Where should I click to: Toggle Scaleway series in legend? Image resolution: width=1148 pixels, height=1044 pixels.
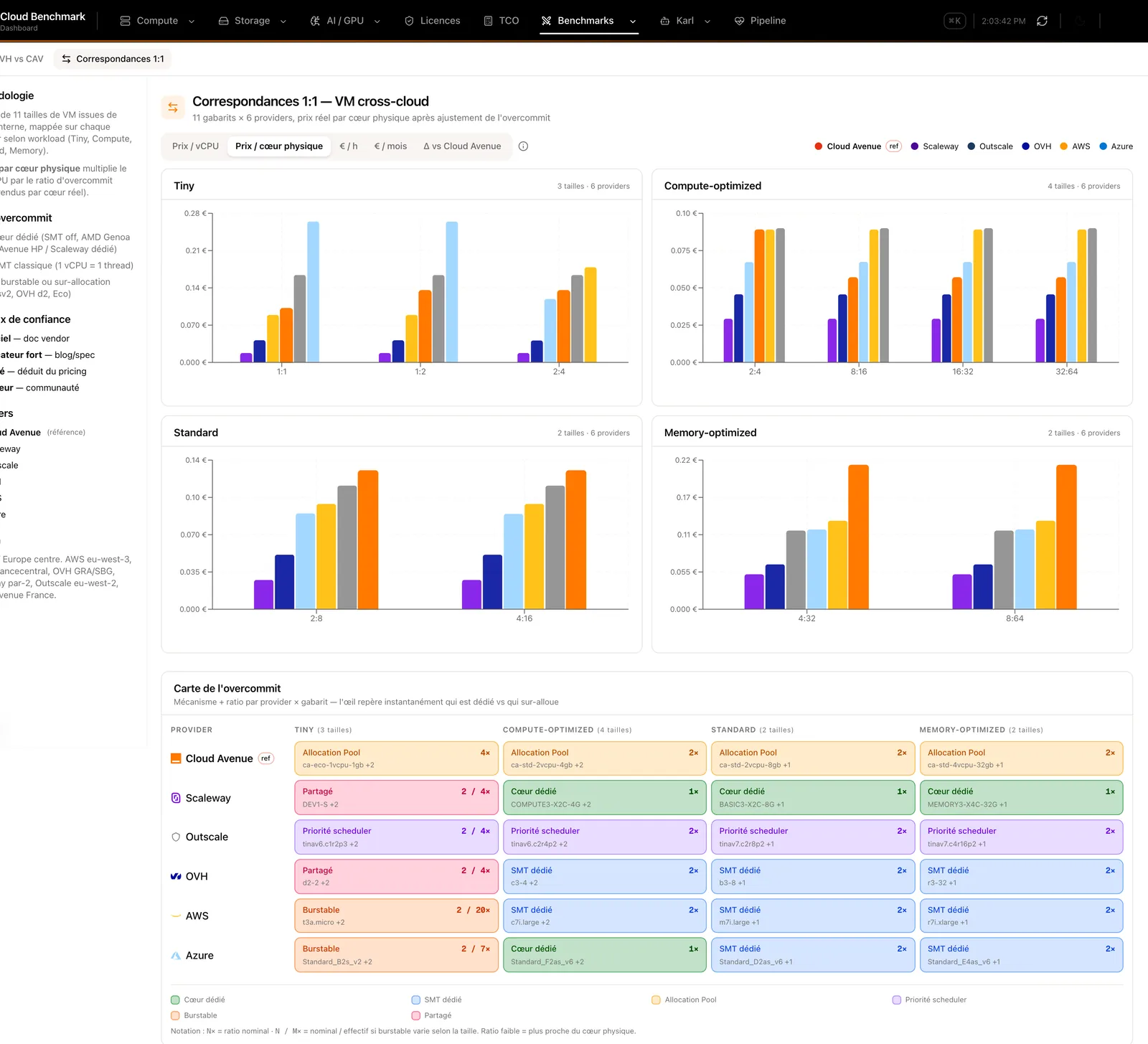(x=934, y=146)
